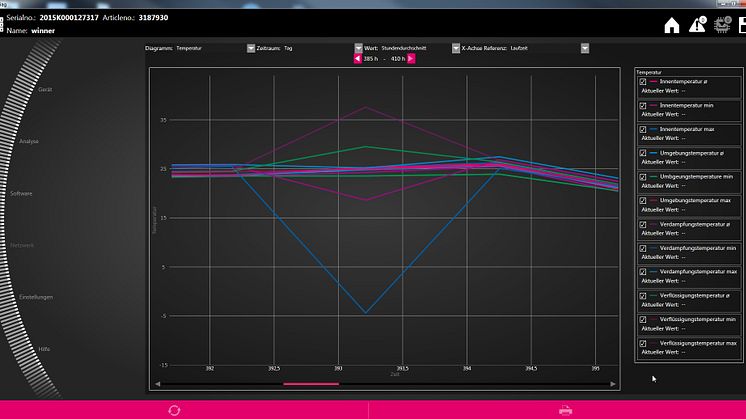Go to the Home screen icon
Screen dimensions: 746x419
pos(672,25)
